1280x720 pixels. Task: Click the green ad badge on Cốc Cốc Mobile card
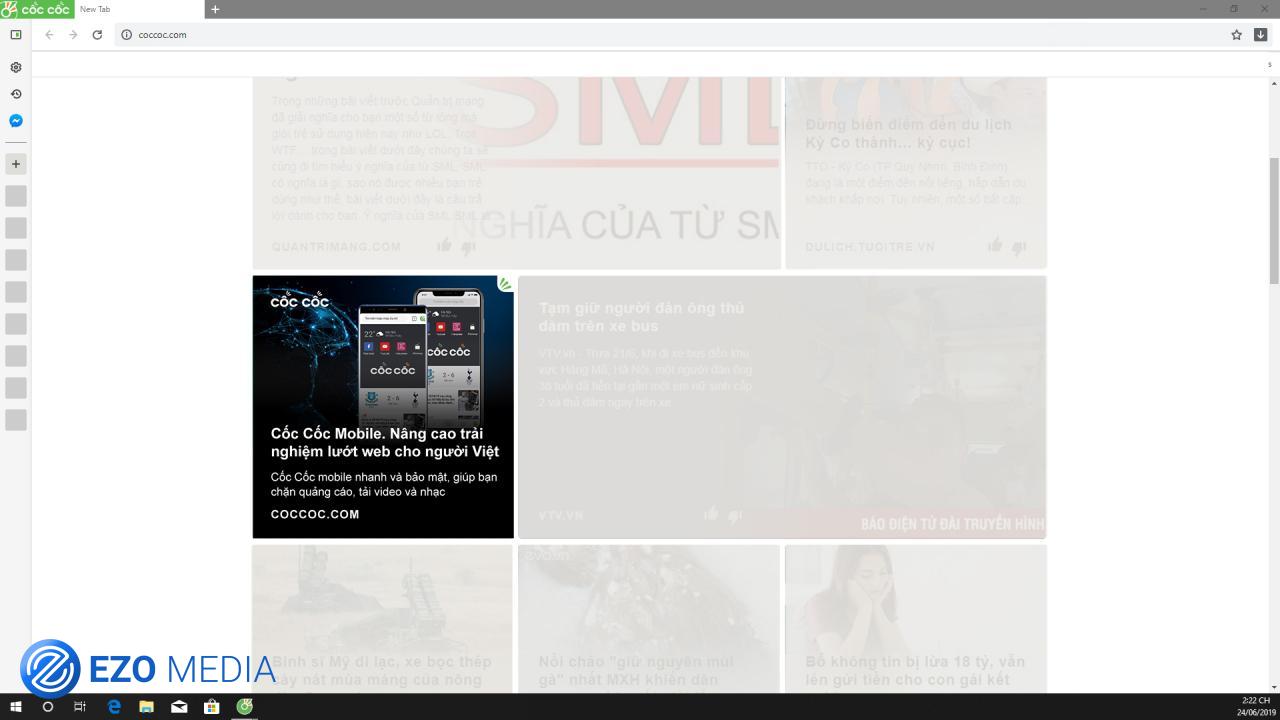click(x=505, y=284)
